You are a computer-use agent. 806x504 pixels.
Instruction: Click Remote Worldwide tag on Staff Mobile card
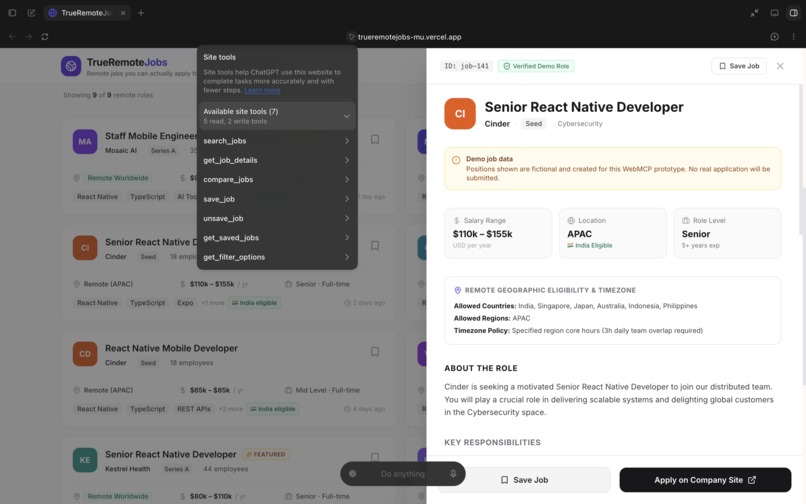(x=118, y=178)
